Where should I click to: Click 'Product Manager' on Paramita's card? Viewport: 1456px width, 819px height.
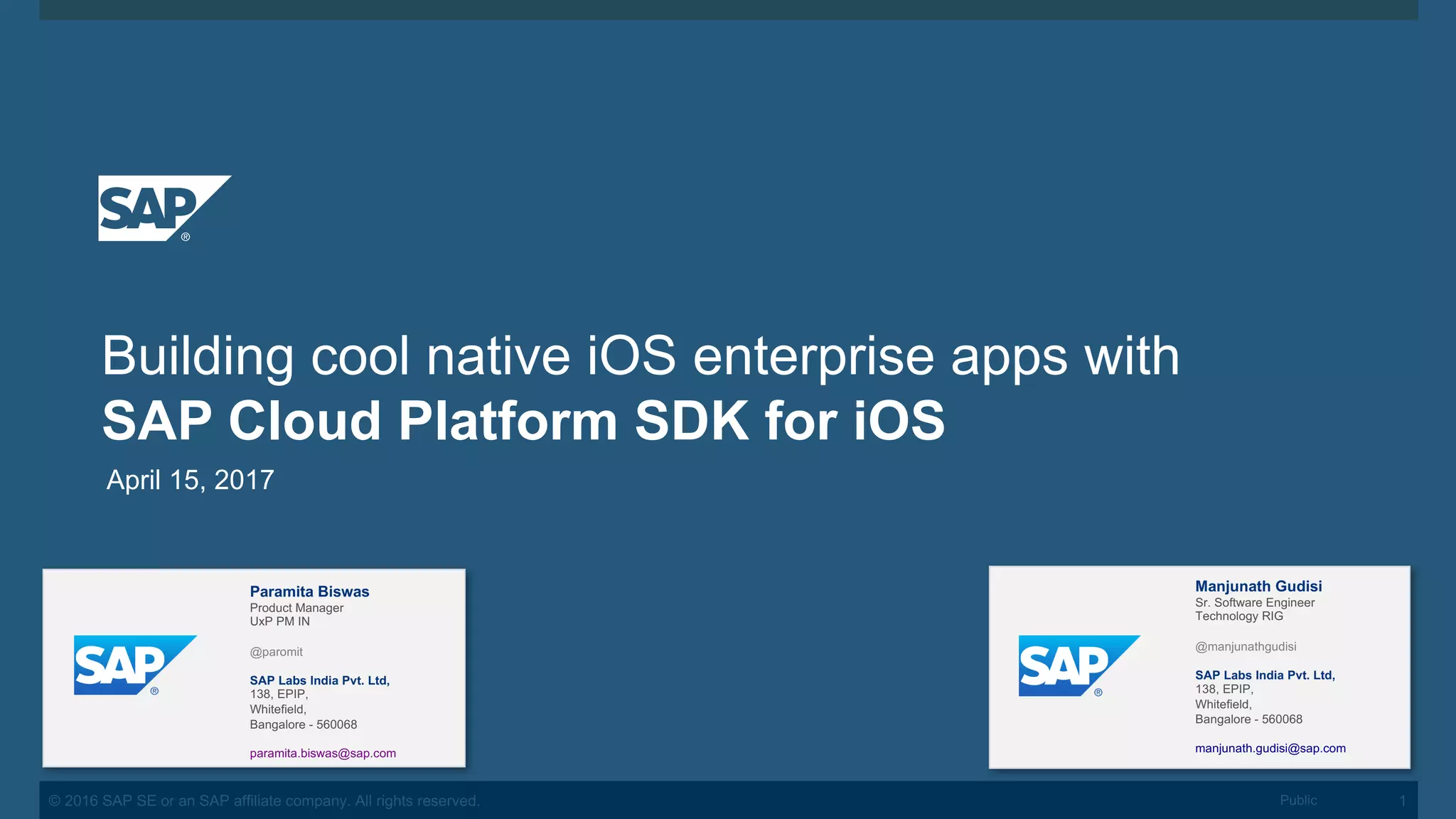click(x=296, y=608)
